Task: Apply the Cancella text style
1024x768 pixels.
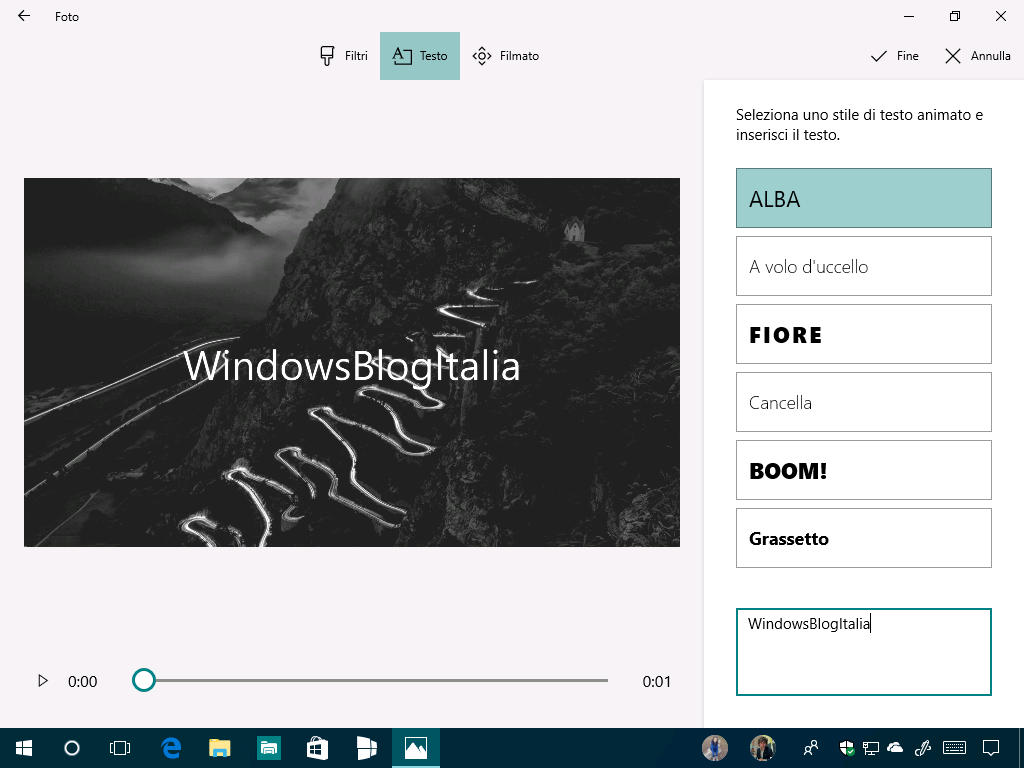Action: [863, 402]
